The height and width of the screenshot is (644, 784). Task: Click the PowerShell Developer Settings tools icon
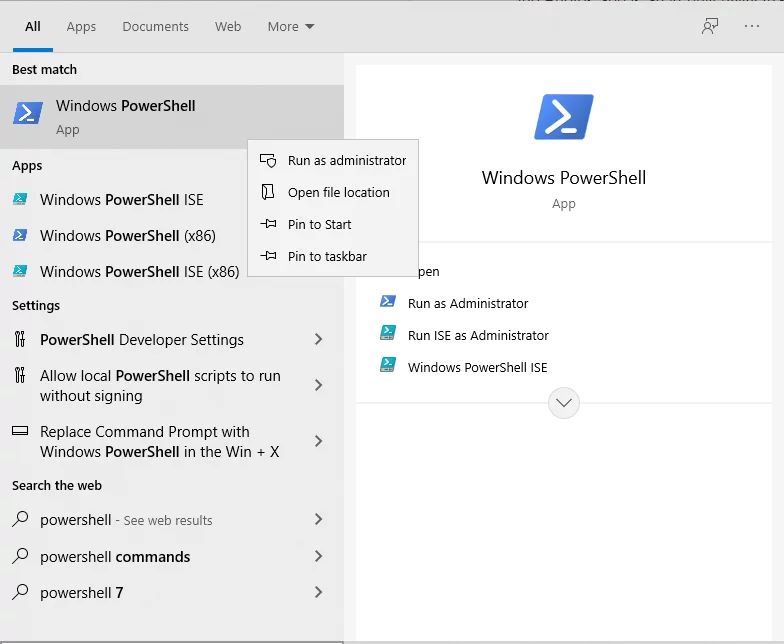click(20, 339)
